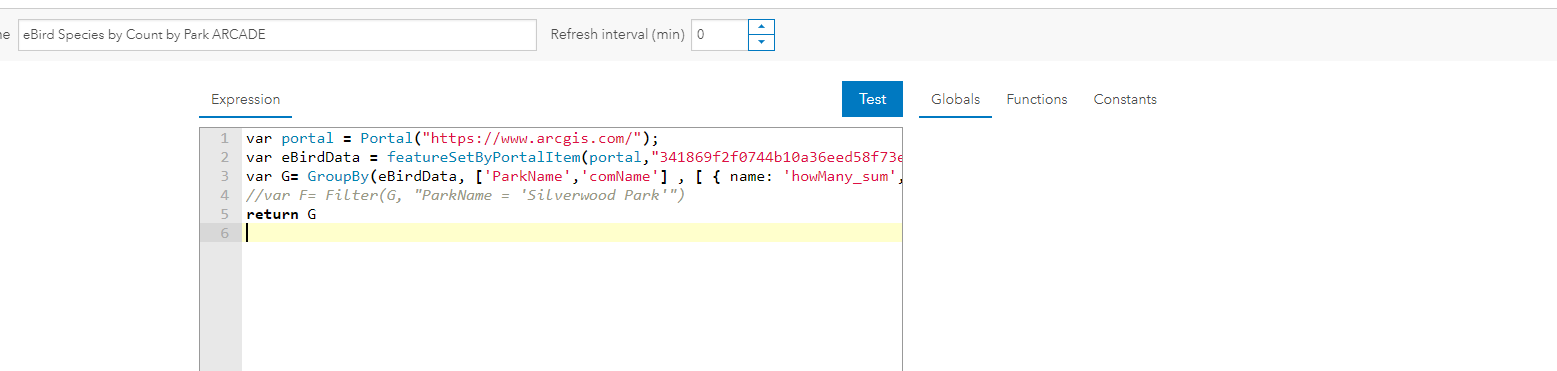
Task: Click line number 5 in gutter
Action: 224,214
